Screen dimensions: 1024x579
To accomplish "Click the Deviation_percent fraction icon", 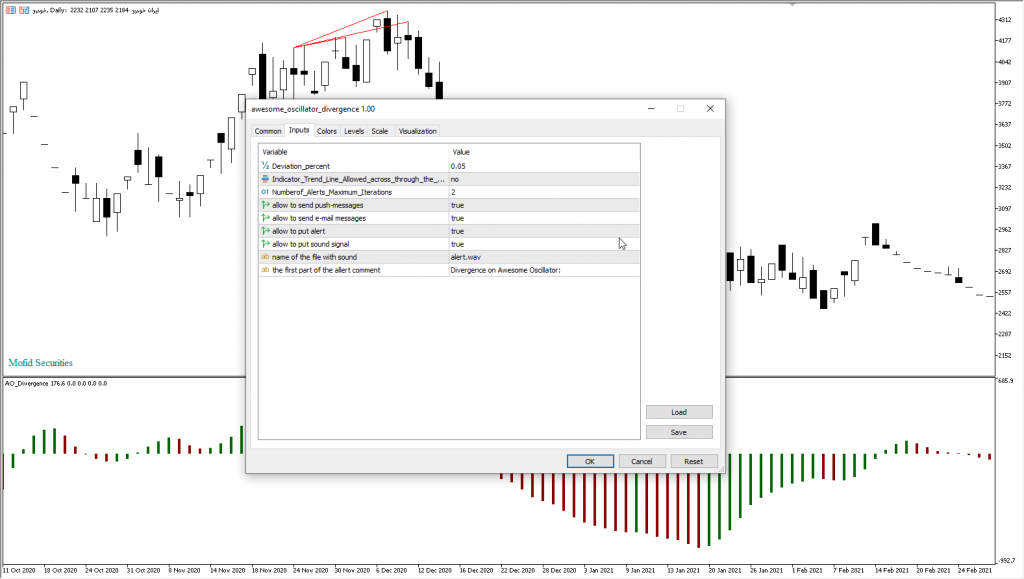I will tap(265, 166).
